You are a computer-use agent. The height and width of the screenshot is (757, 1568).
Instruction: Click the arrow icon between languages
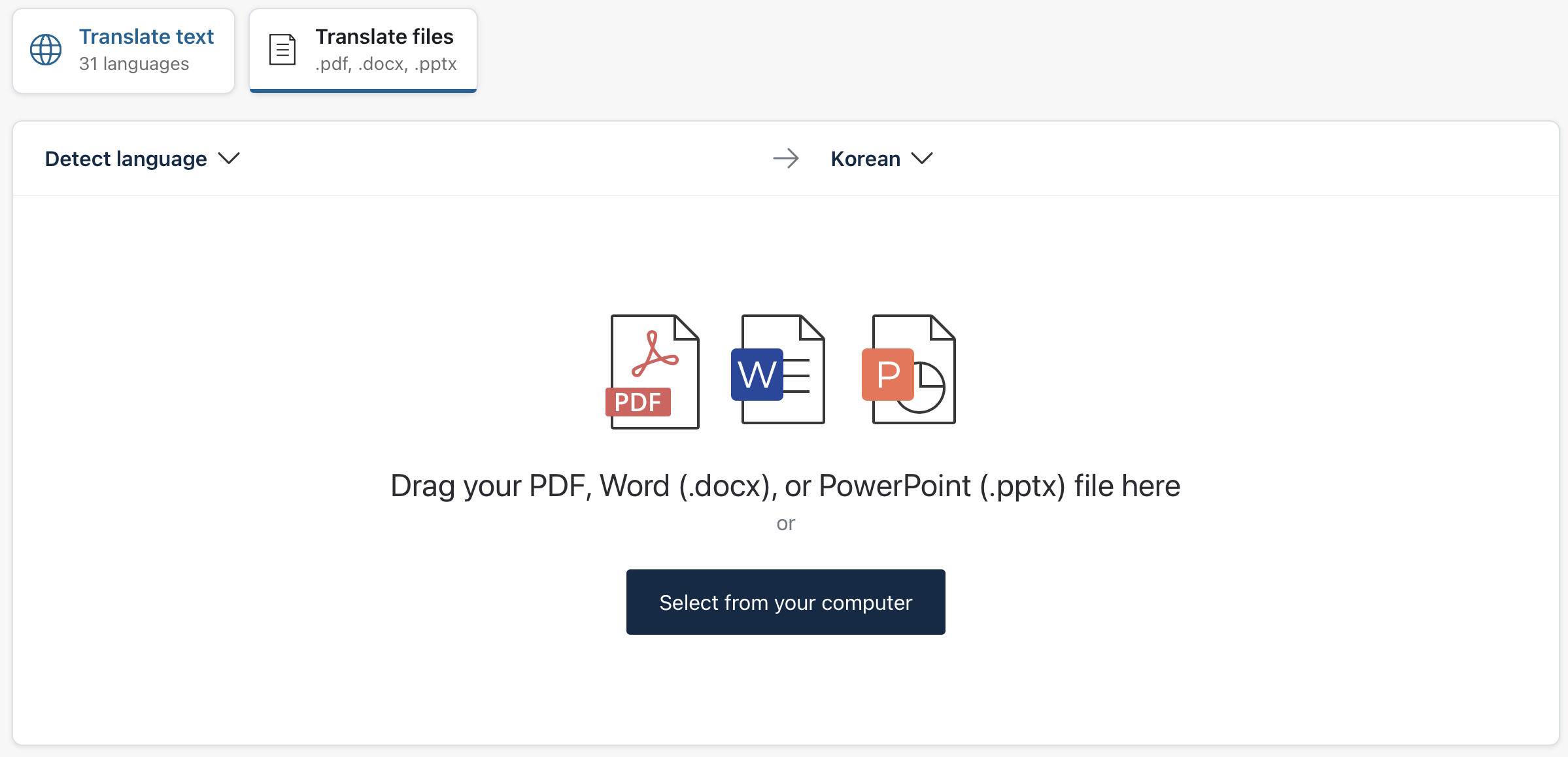pos(785,158)
